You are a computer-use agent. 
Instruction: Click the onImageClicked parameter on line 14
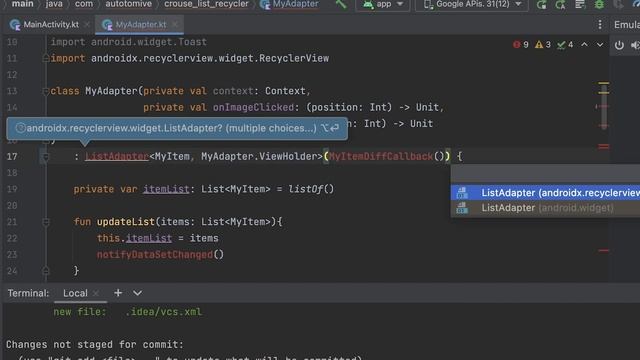[253, 107]
